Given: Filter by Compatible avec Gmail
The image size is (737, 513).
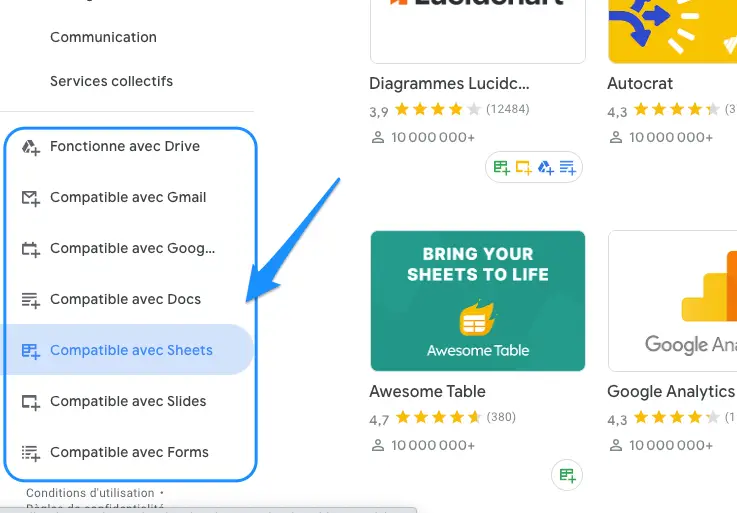Looking at the screenshot, I should coord(128,197).
